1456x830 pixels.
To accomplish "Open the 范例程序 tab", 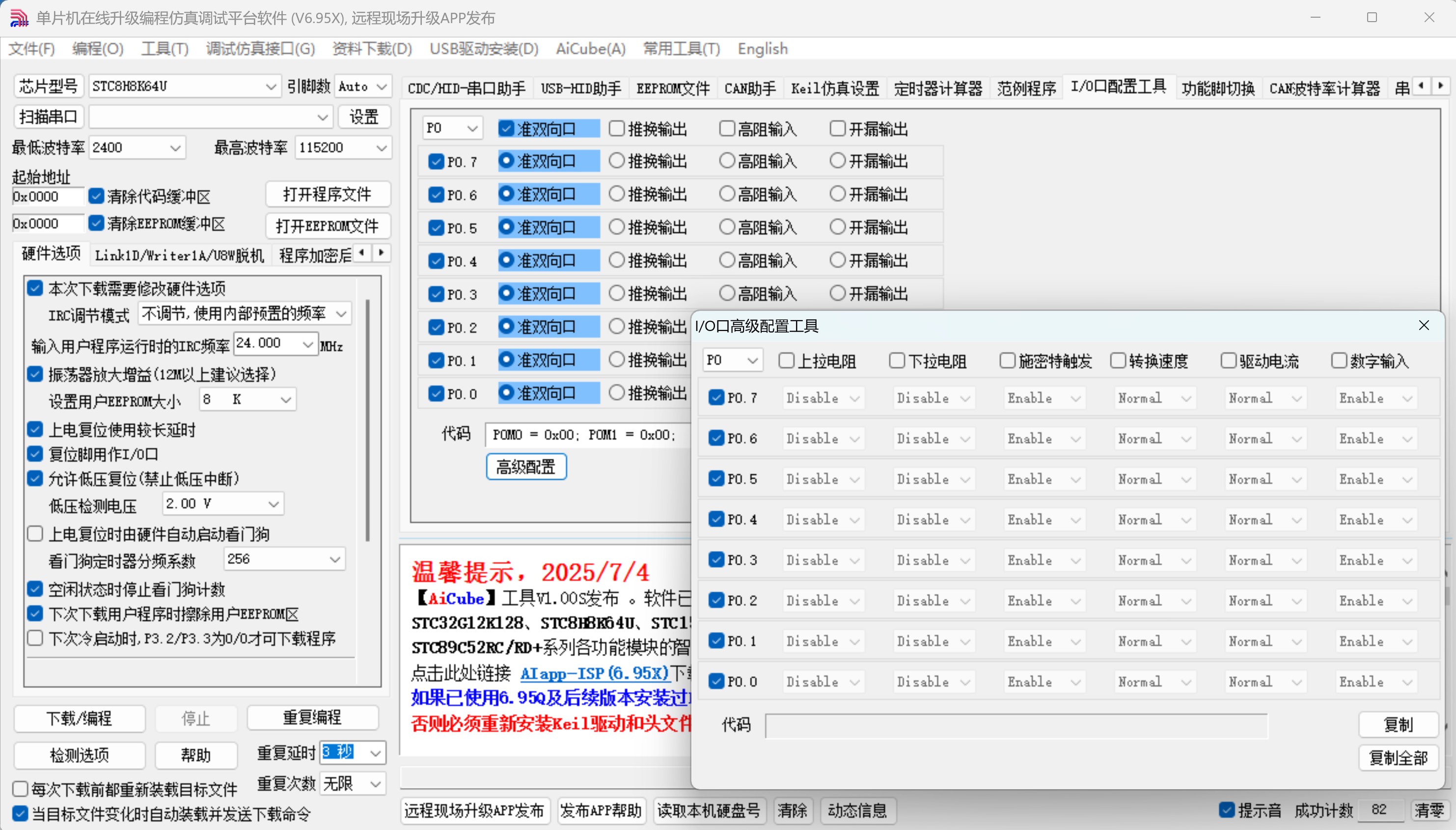I will pyautogui.click(x=1026, y=88).
